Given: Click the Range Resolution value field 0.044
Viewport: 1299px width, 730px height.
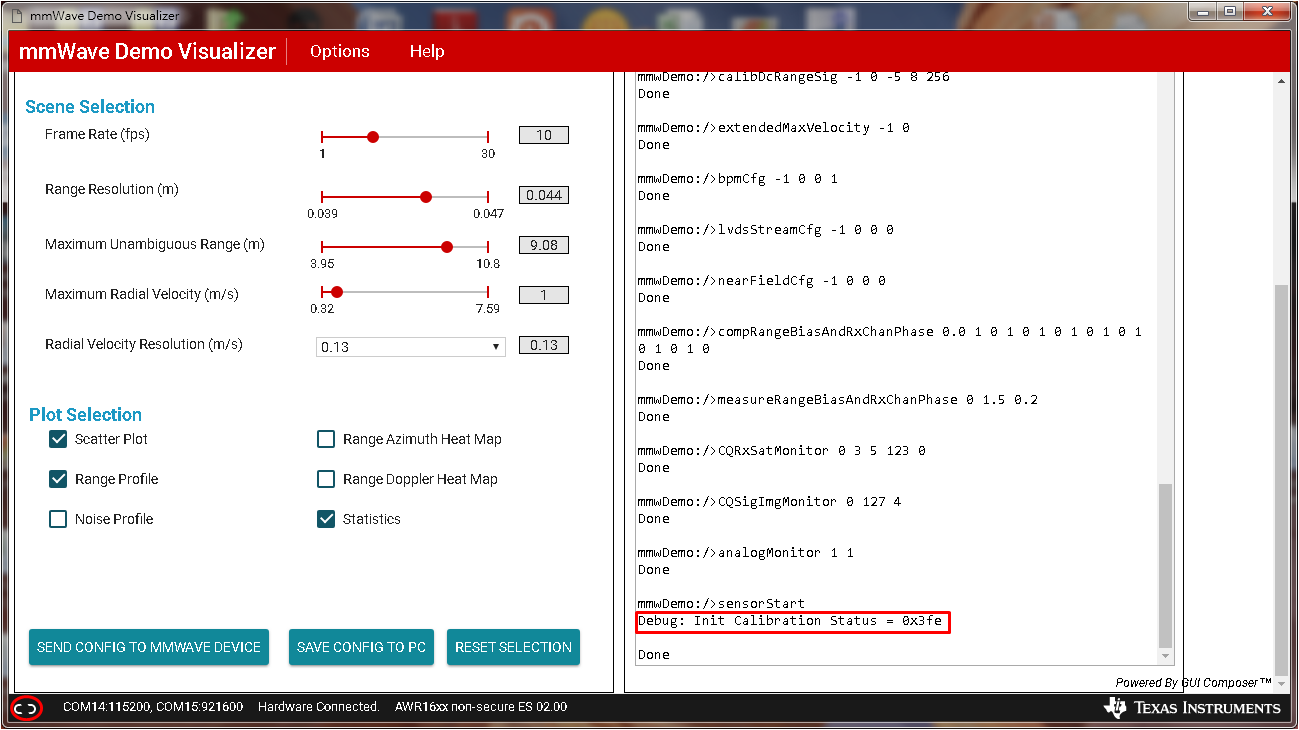Looking at the screenshot, I should pos(544,195).
